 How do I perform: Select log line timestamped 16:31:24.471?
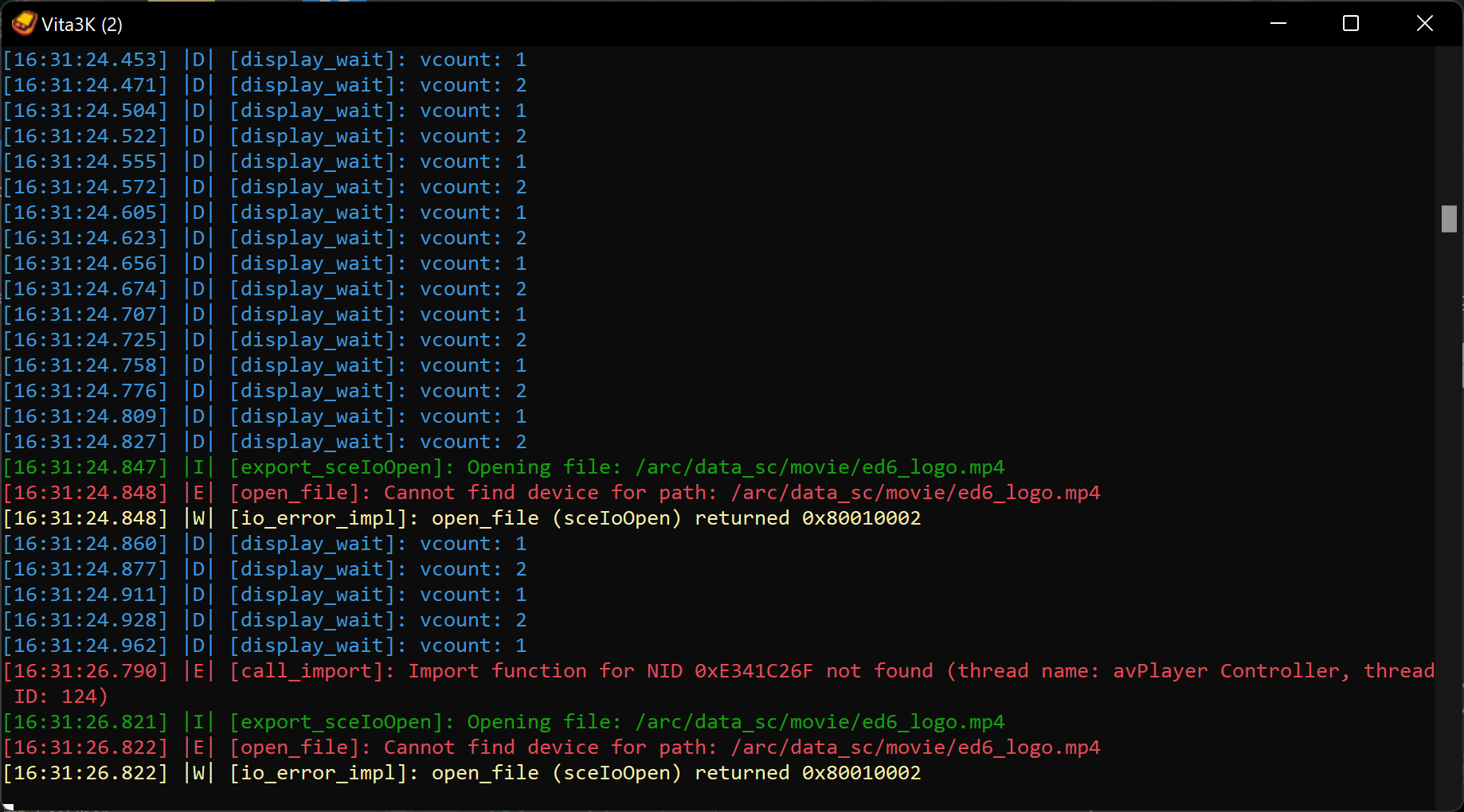265,85
